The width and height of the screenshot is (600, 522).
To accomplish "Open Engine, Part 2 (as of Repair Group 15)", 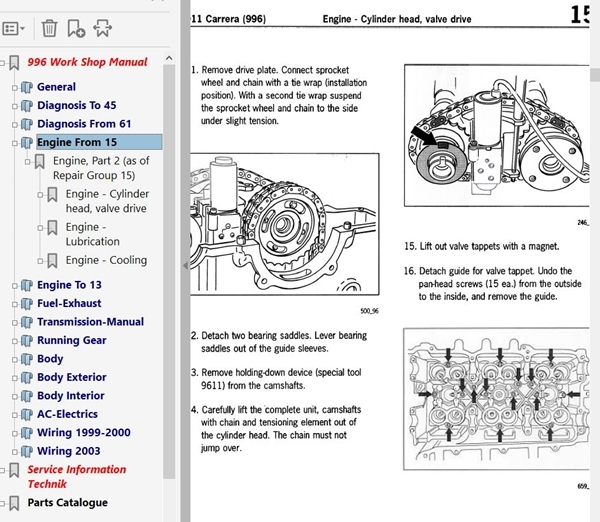I will (101, 168).
